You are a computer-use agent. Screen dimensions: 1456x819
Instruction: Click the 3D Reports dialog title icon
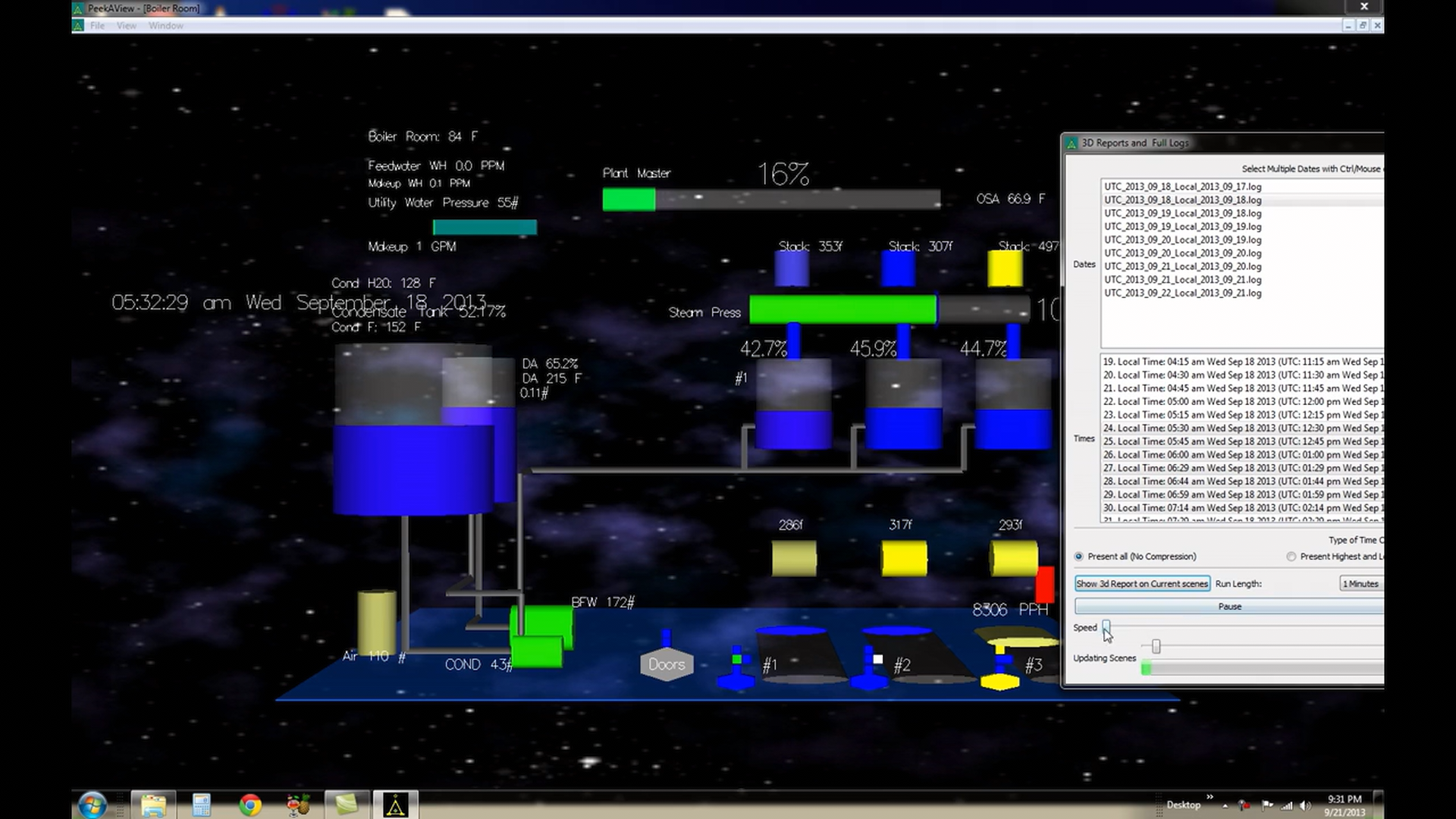point(1072,143)
